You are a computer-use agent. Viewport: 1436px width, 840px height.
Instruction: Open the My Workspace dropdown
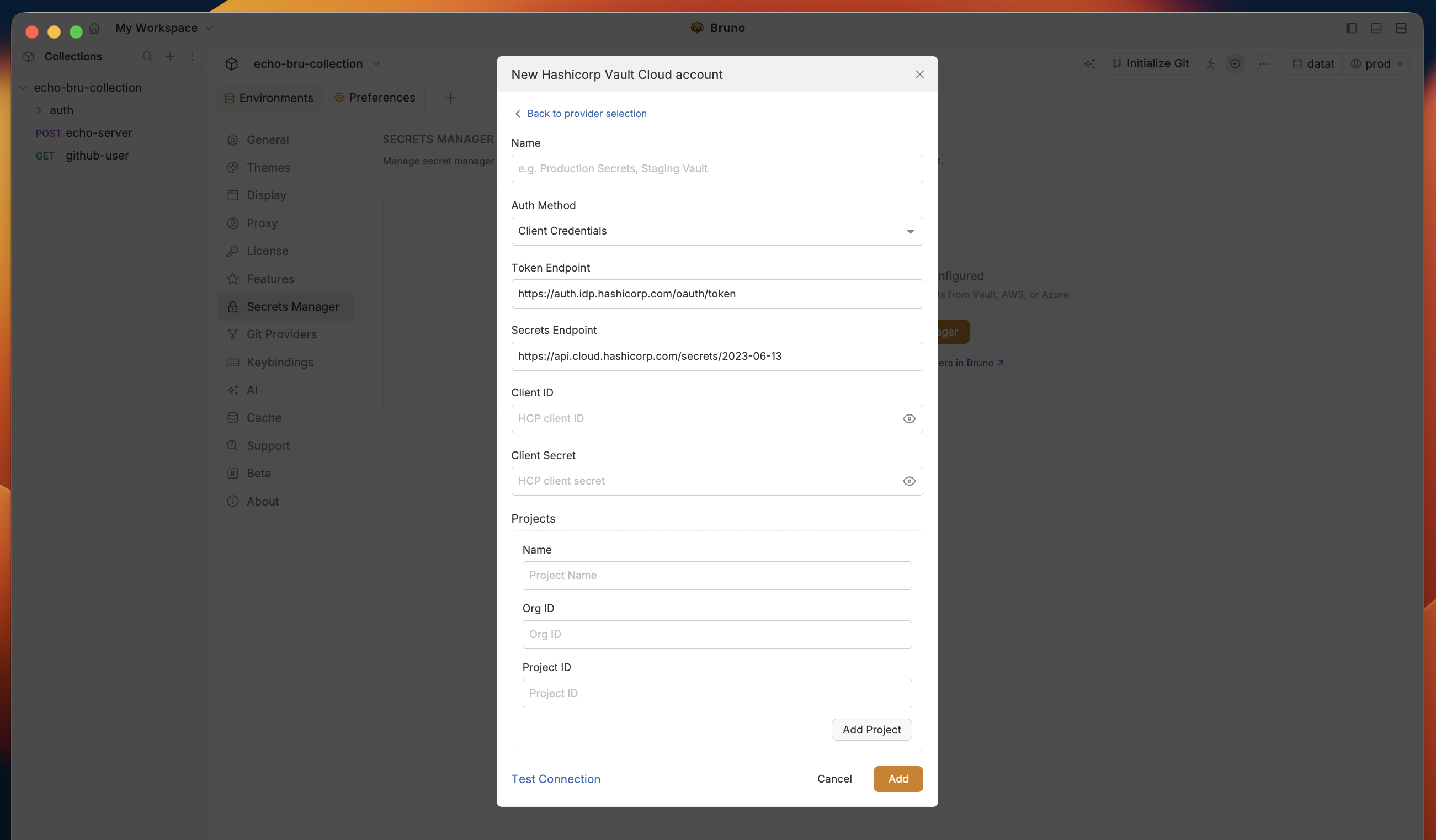click(x=164, y=28)
